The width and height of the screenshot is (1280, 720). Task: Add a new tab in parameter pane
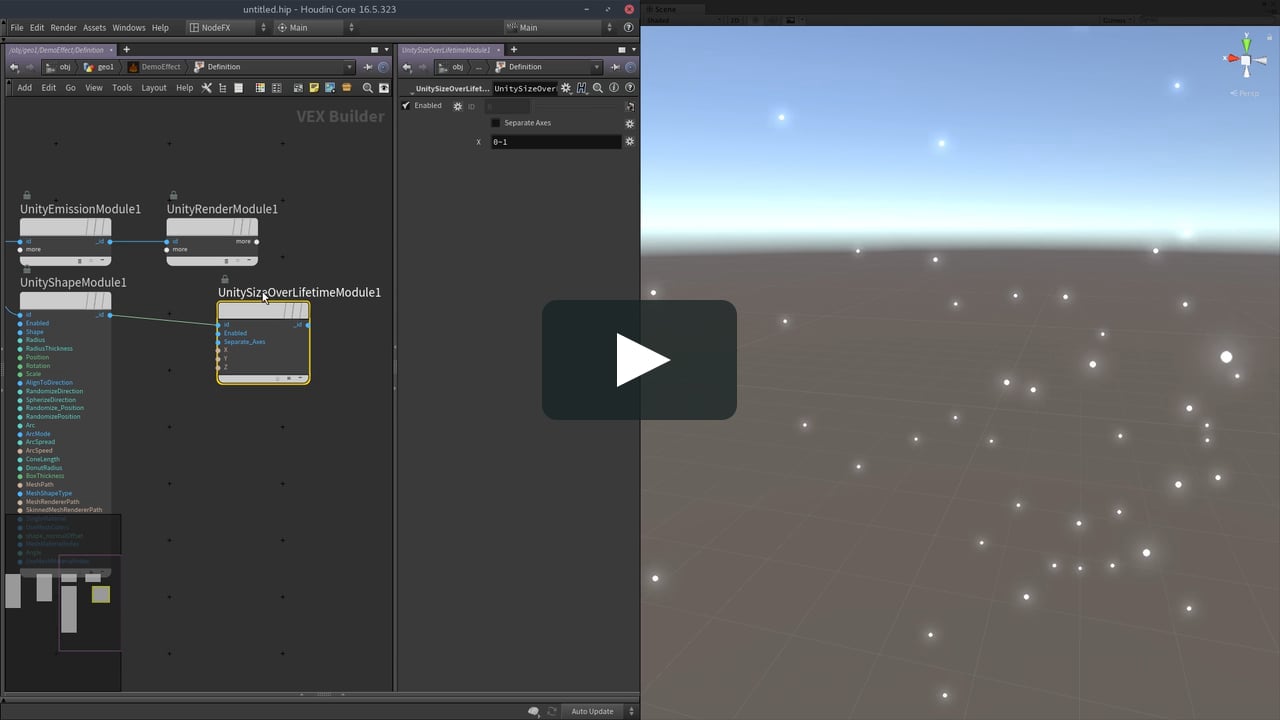pyautogui.click(x=513, y=49)
